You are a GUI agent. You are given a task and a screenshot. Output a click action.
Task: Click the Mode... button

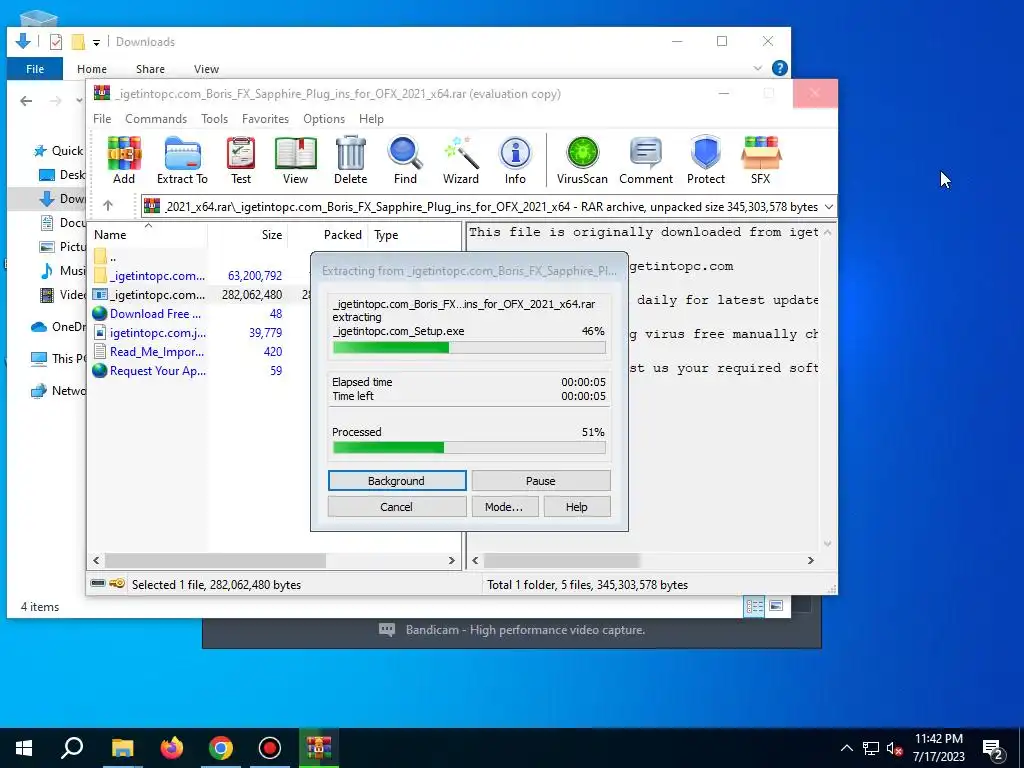point(504,507)
